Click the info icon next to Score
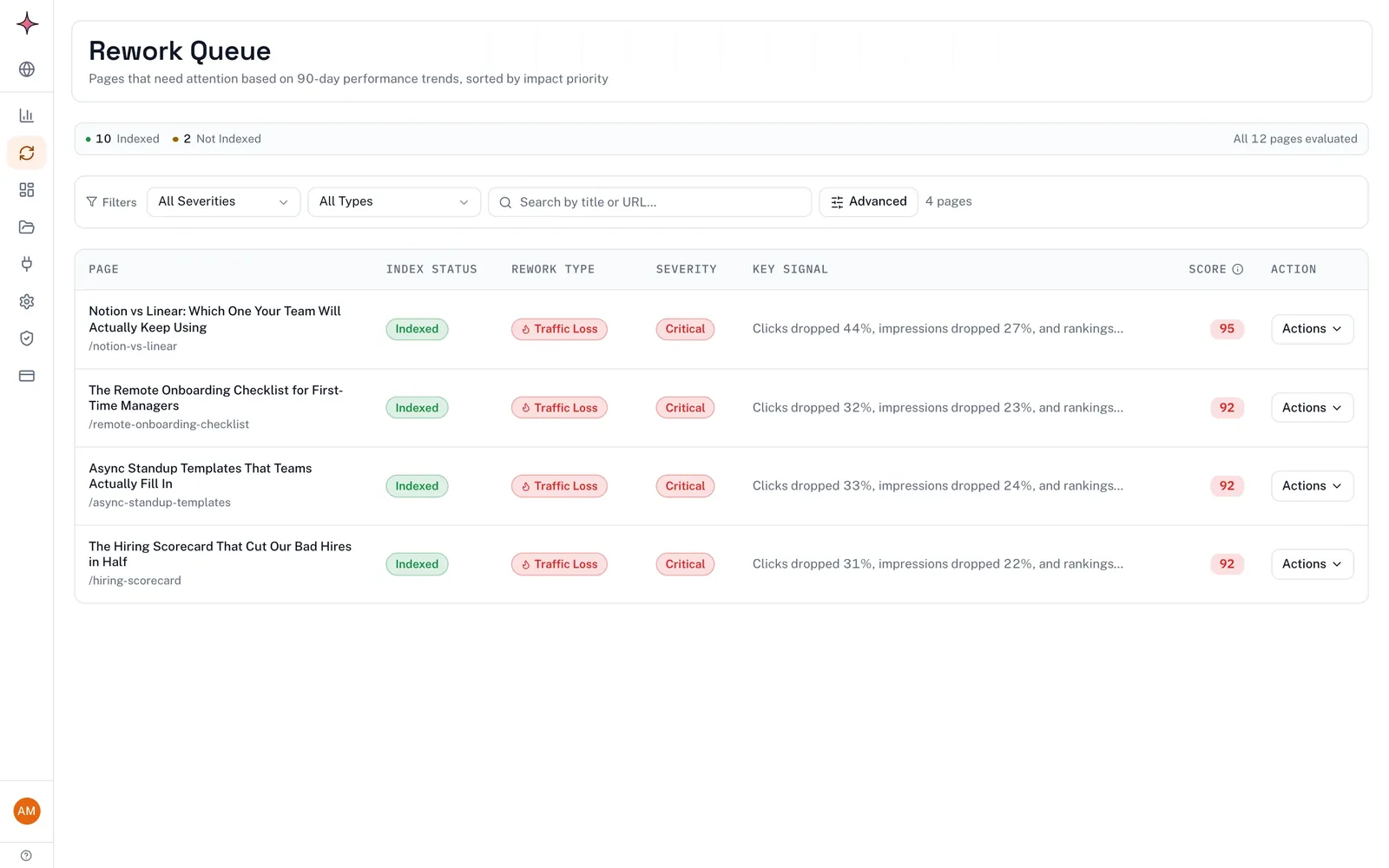 tap(1238, 269)
